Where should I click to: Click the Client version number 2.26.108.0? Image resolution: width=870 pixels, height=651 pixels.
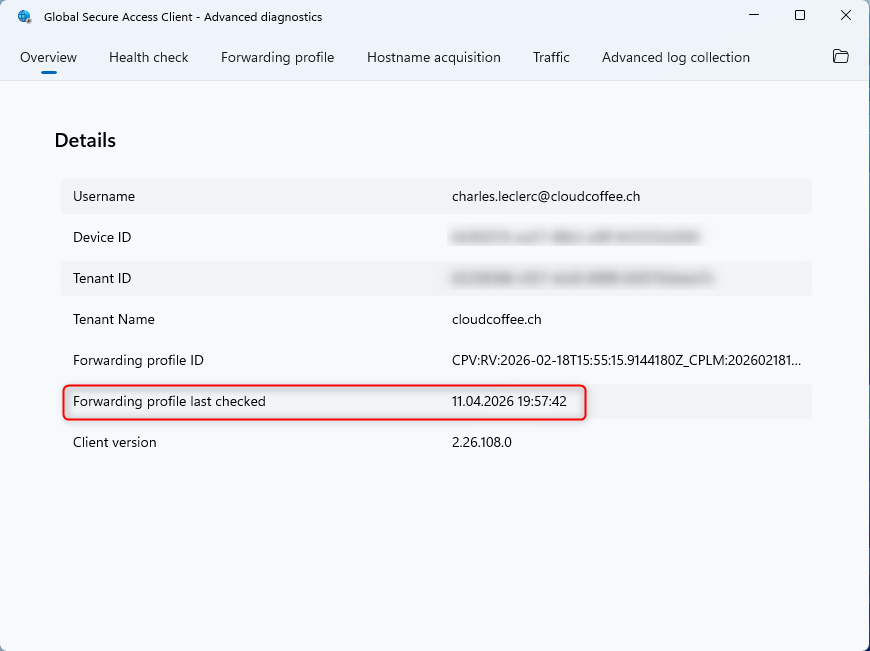point(482,442)
